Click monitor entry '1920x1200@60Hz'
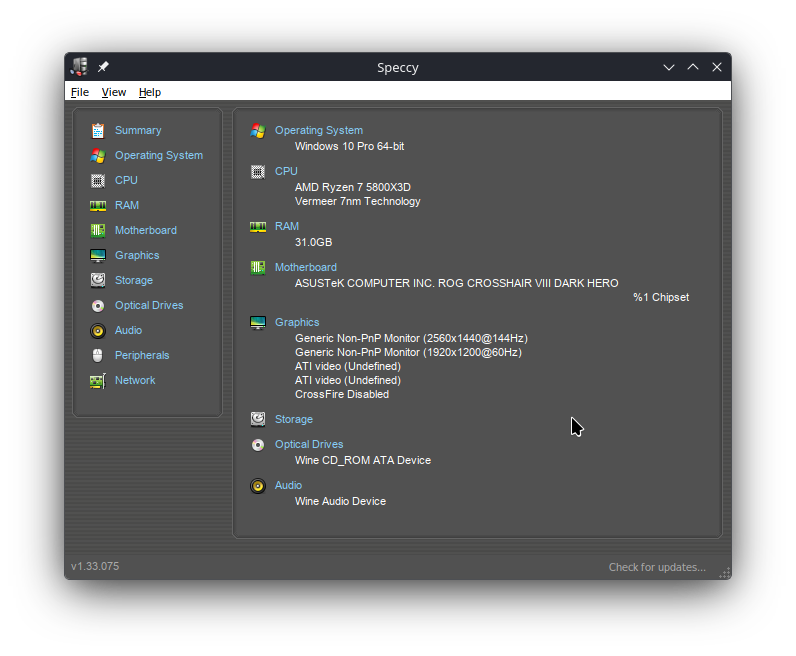 (x=473, y=352)
